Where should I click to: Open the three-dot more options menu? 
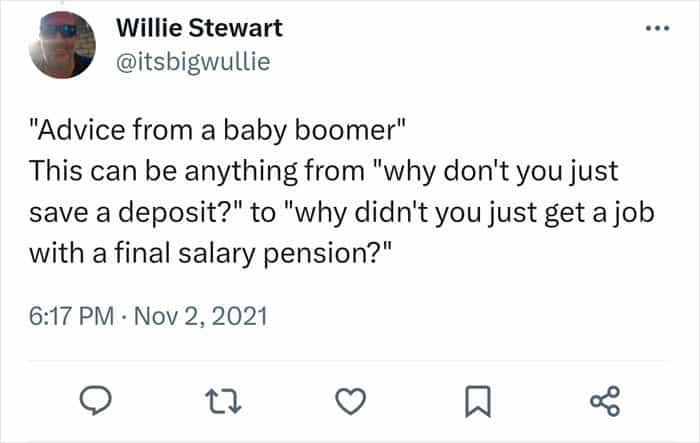point(655,27)
